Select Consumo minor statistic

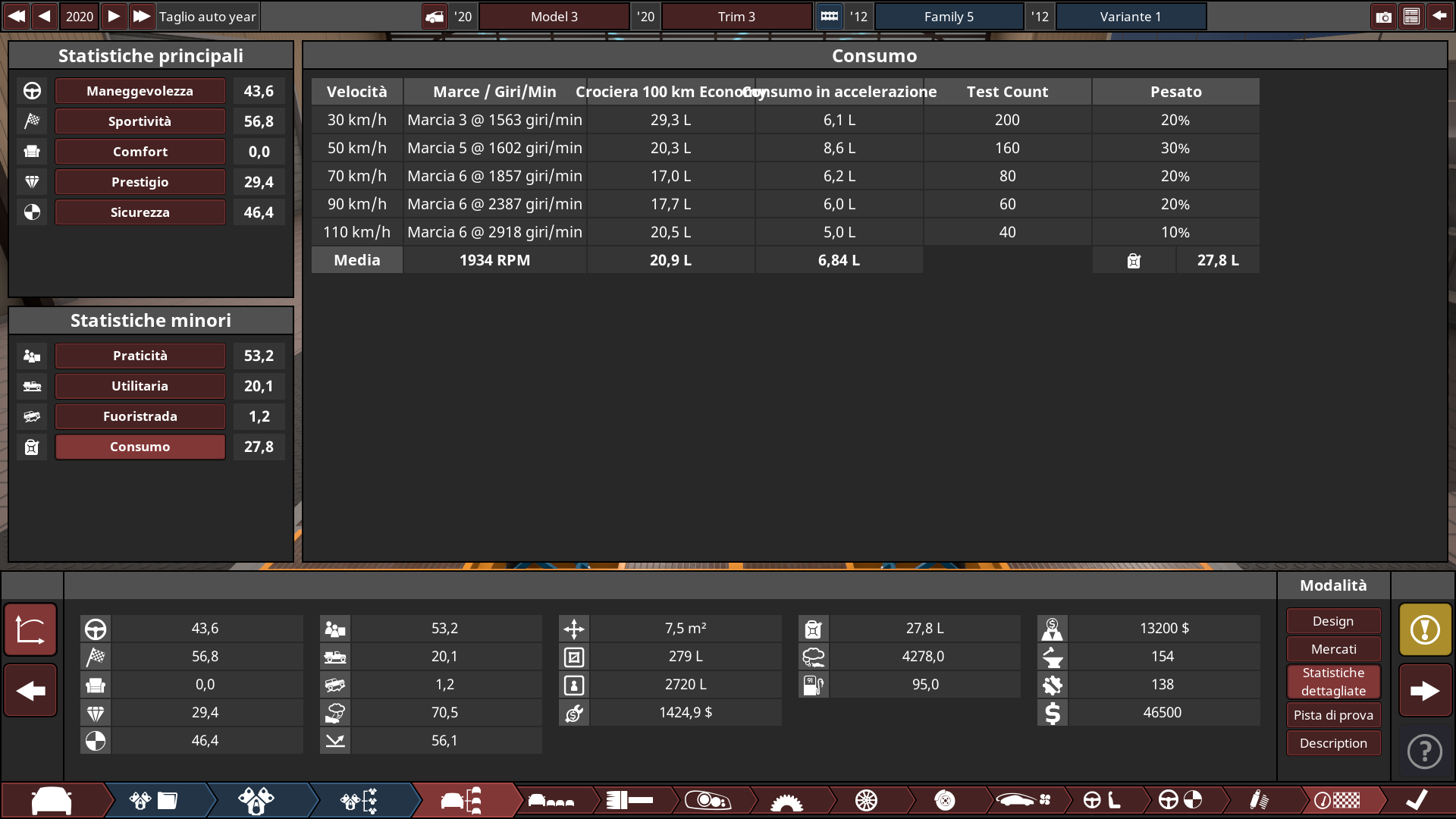[x=140, y=447]
